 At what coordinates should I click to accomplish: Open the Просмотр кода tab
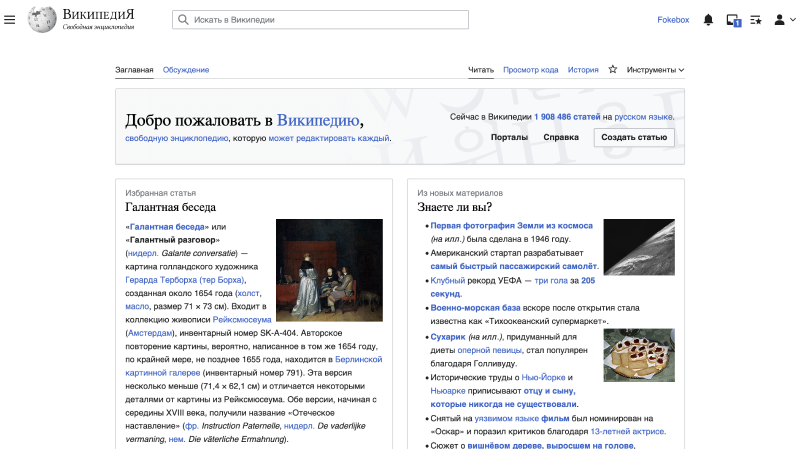pyautogui.click(x=531, y=70)
